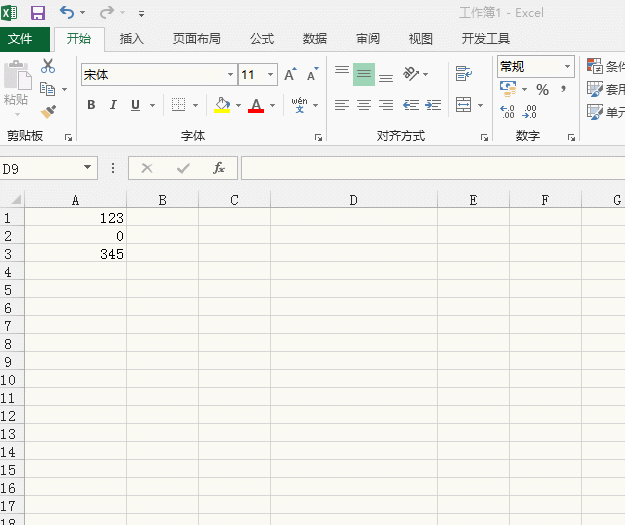Click the Merge and Center icon
The height and width of the screenshot is (525, 625).
pyautogui.click(x=464, y=105)
